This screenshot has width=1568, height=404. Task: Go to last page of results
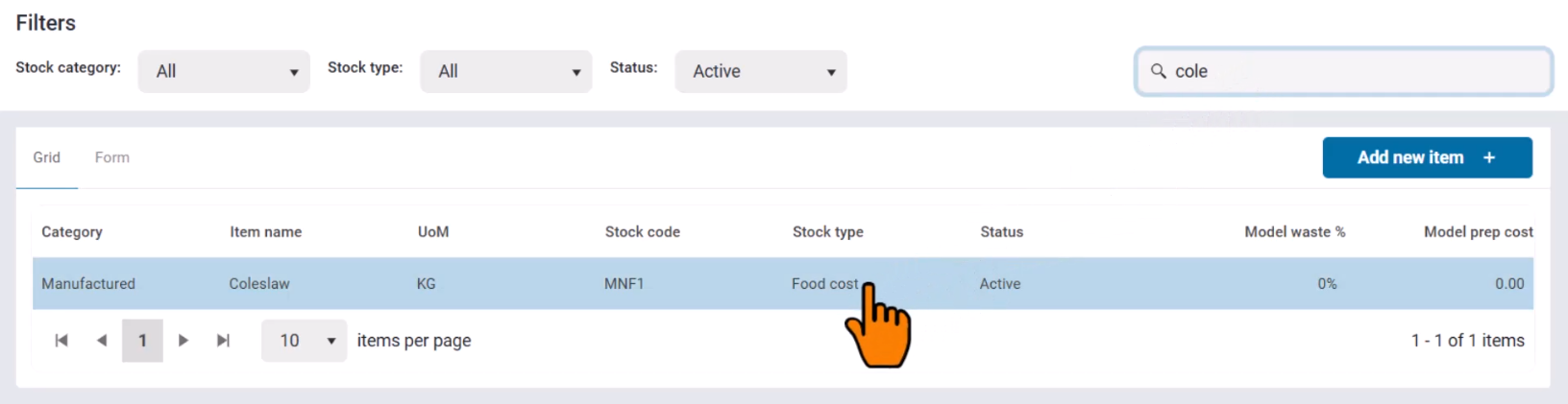[224, 341]
